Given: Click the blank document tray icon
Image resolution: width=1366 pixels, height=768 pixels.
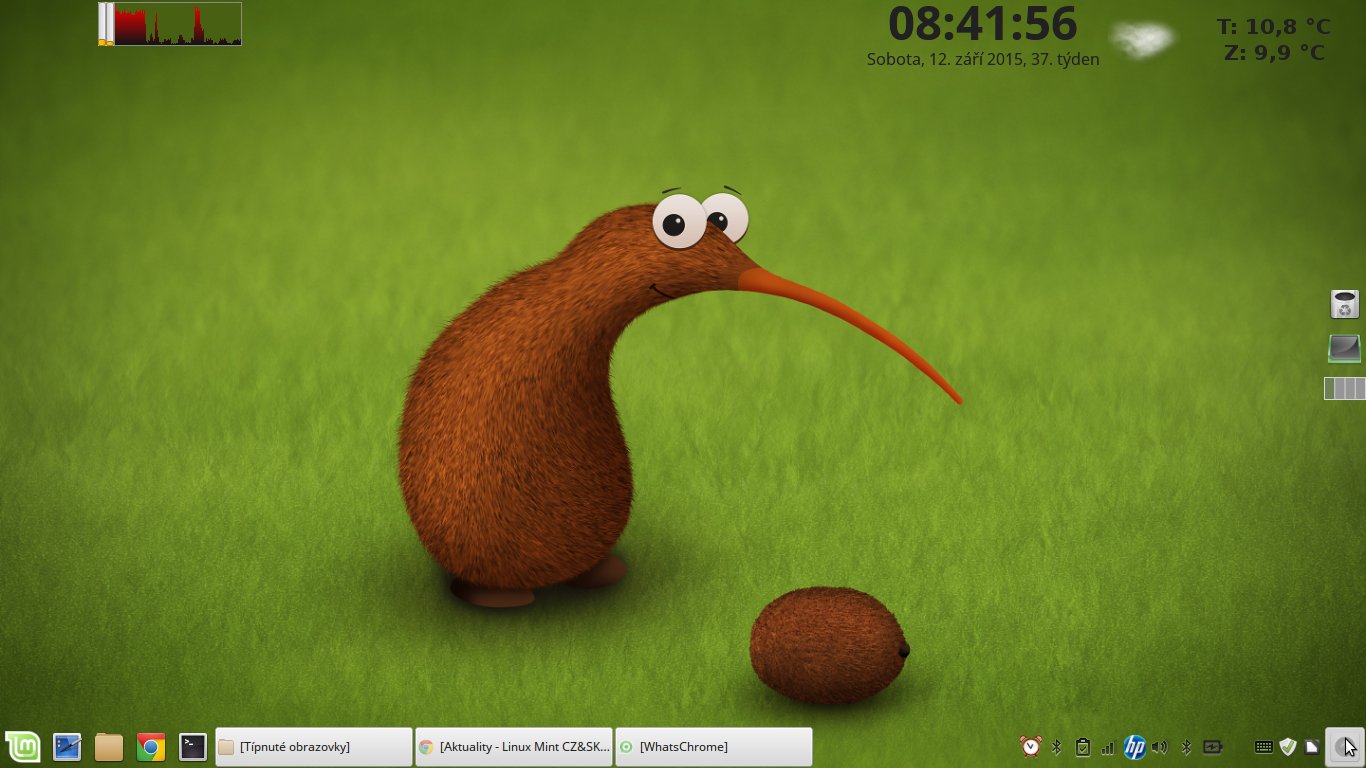Looking at the screenshot, I should [x=1311, y=747].
